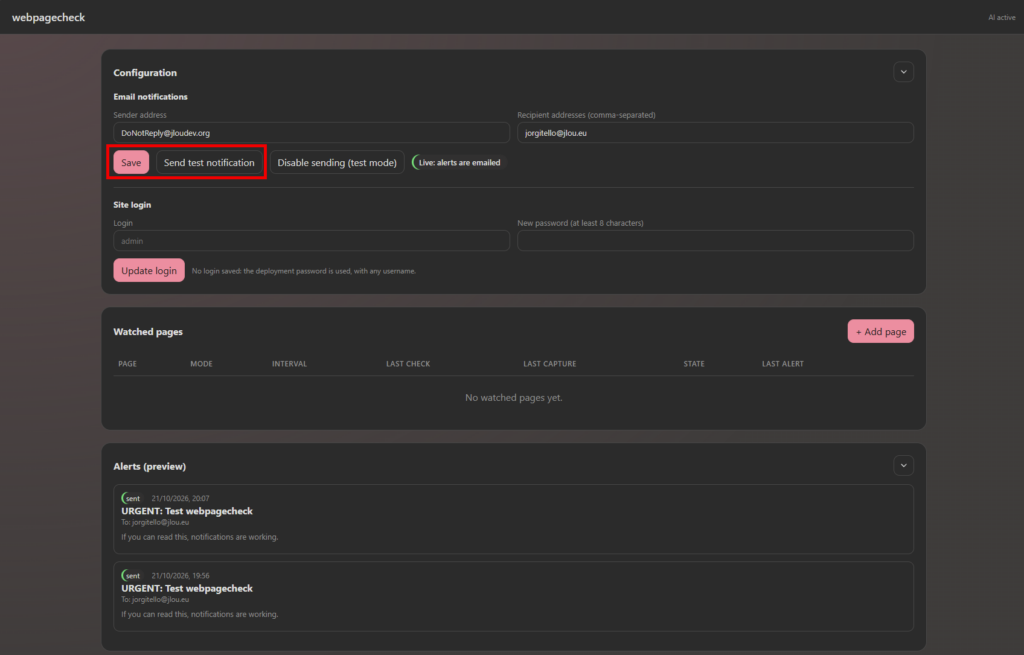Image resolution: width=1024 pixels, height=655 pixels.
Task: Click the sent badge on 19:56 alert
Action: 131,575
